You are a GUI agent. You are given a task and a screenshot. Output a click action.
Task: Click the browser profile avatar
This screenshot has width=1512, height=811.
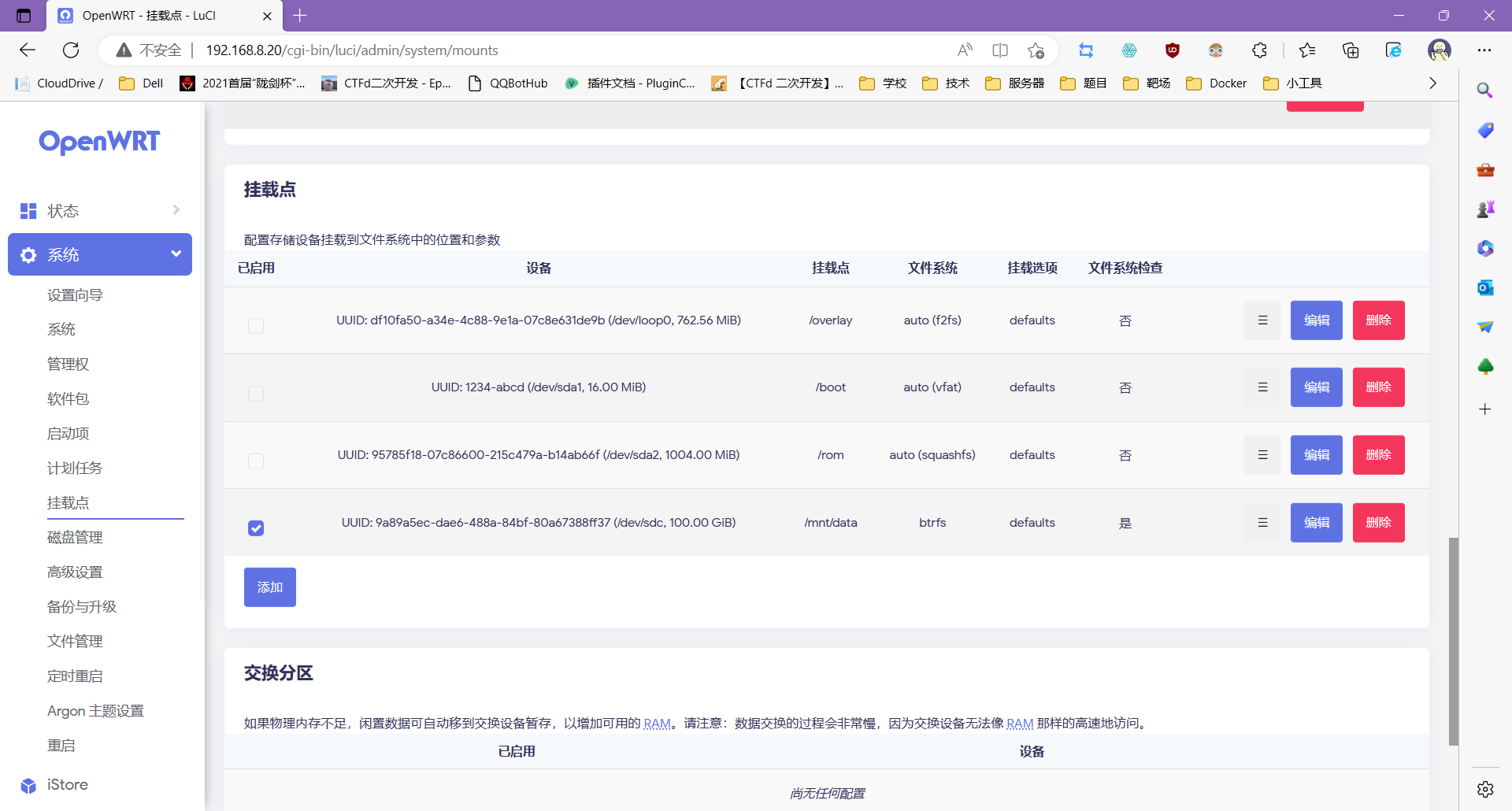pyautogui.click(x=1440, y=50)
